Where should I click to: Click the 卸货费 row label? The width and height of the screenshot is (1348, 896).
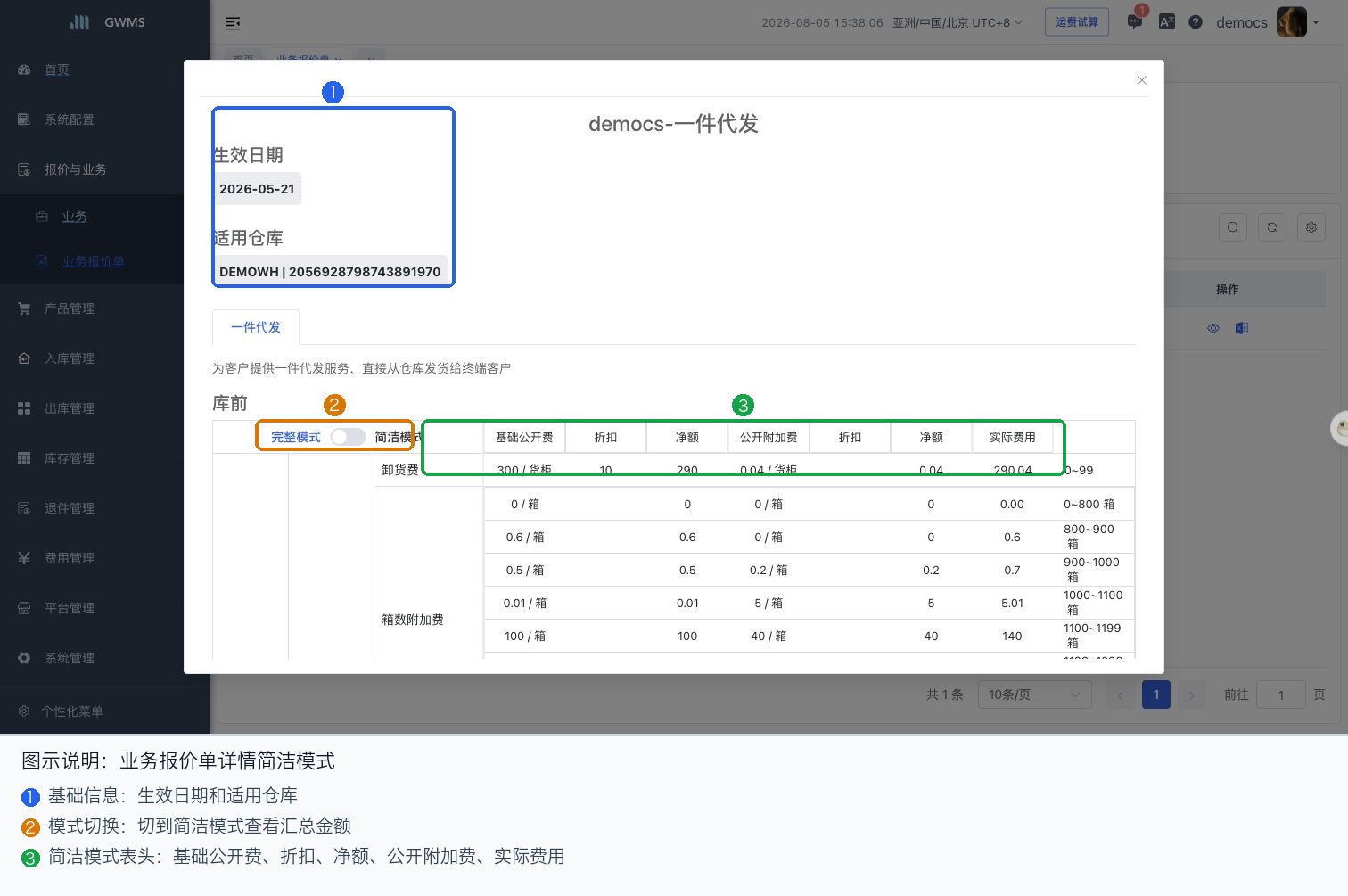400,470
